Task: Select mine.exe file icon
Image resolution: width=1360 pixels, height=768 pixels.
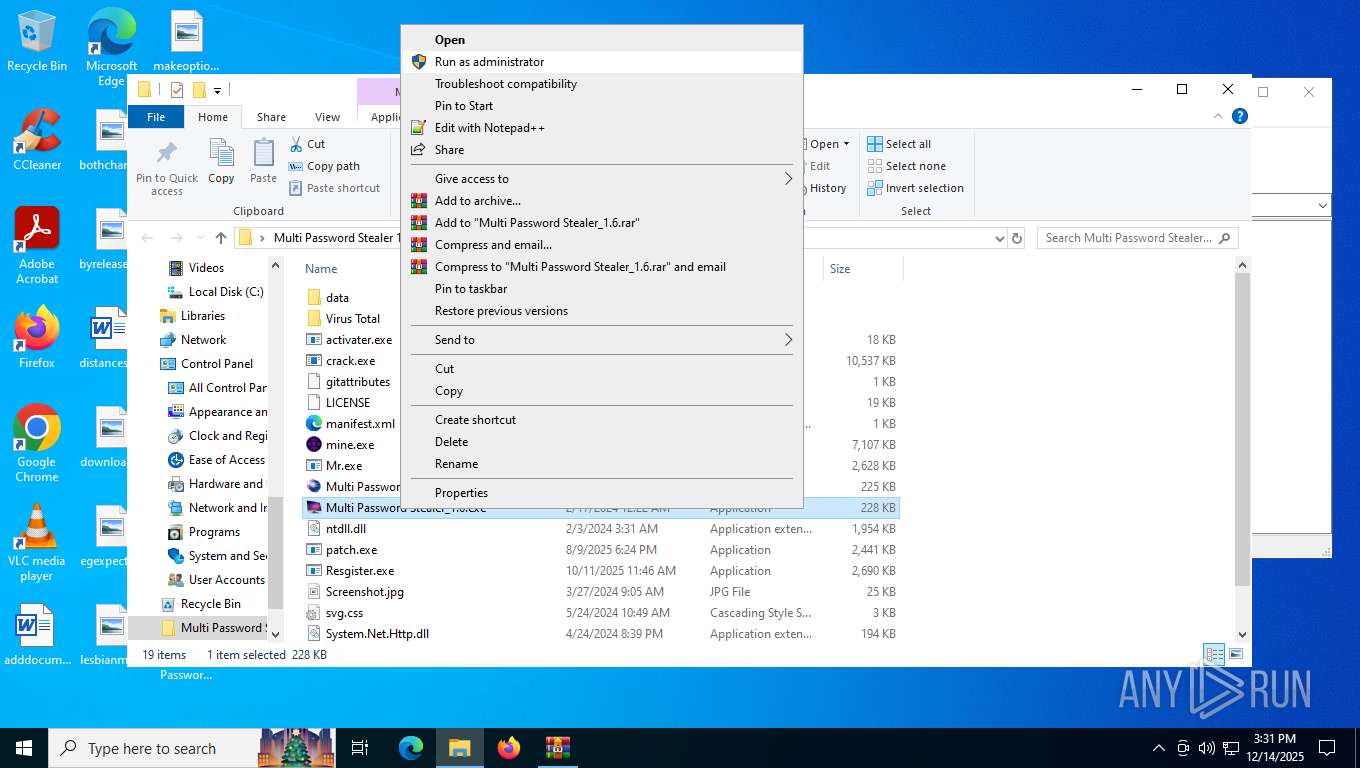Action: (314, 445)
